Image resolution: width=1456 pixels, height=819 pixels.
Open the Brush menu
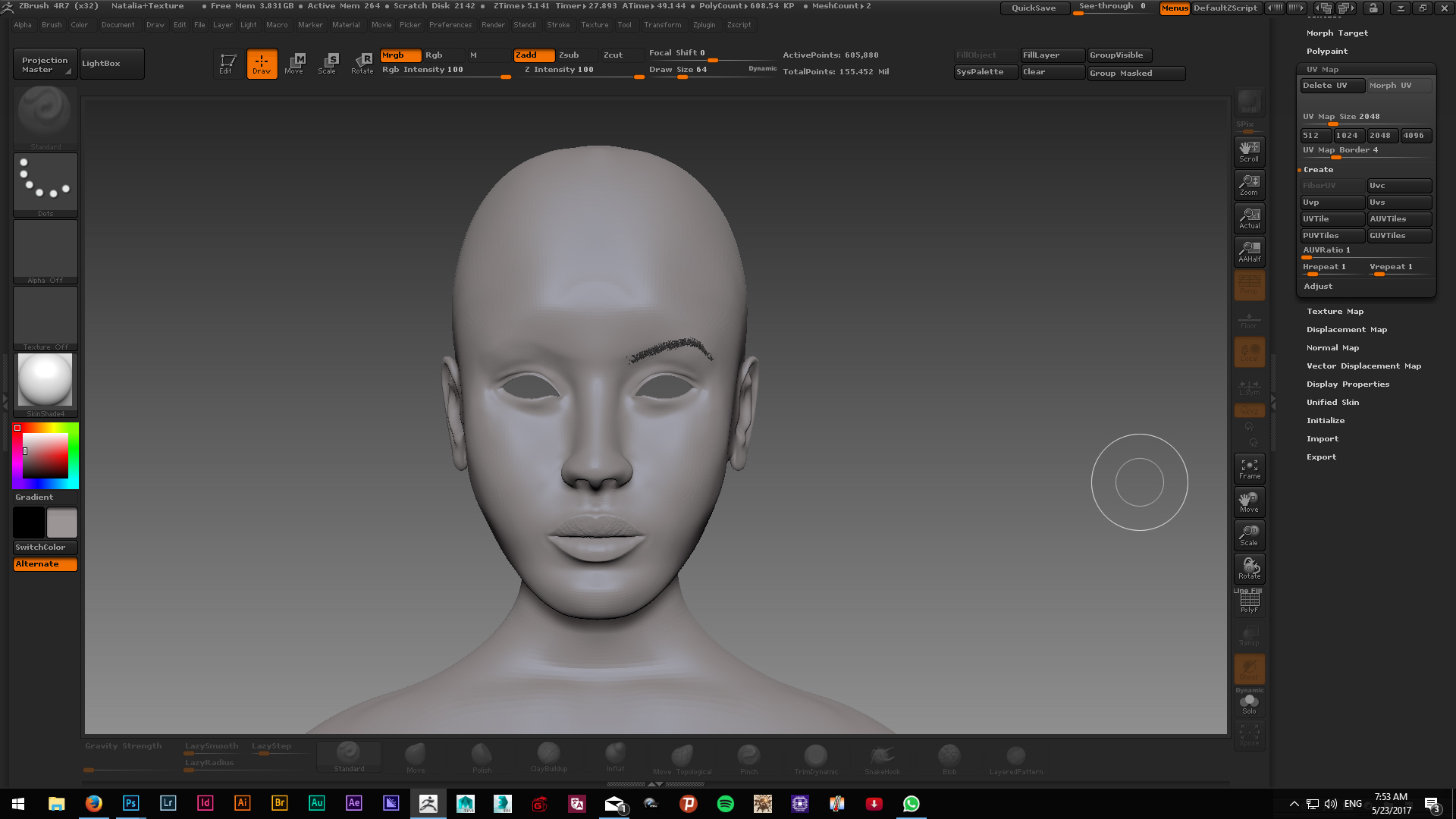pyautogui.click(x=52, y=25)
